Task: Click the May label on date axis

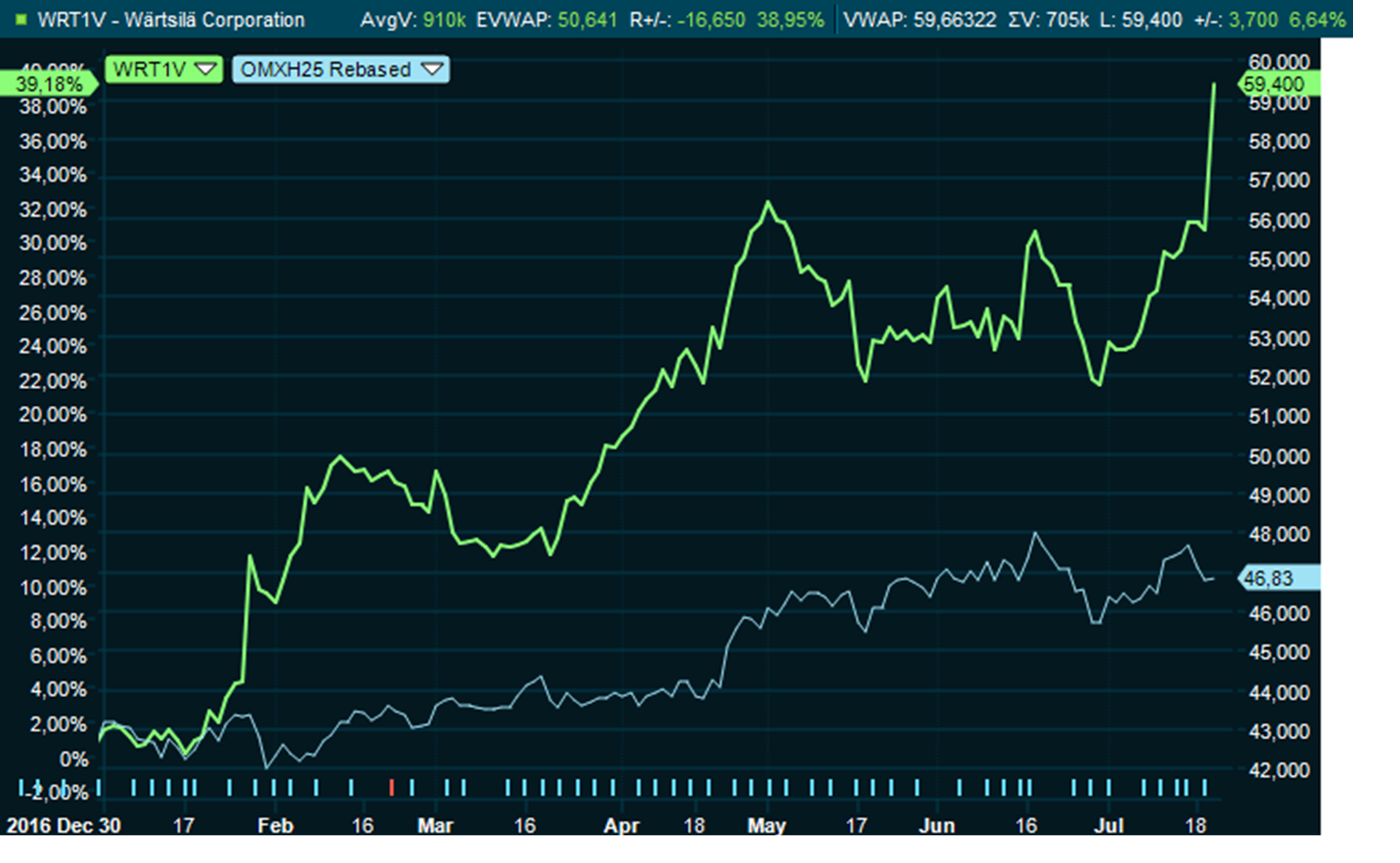Action: coord(767,825)
